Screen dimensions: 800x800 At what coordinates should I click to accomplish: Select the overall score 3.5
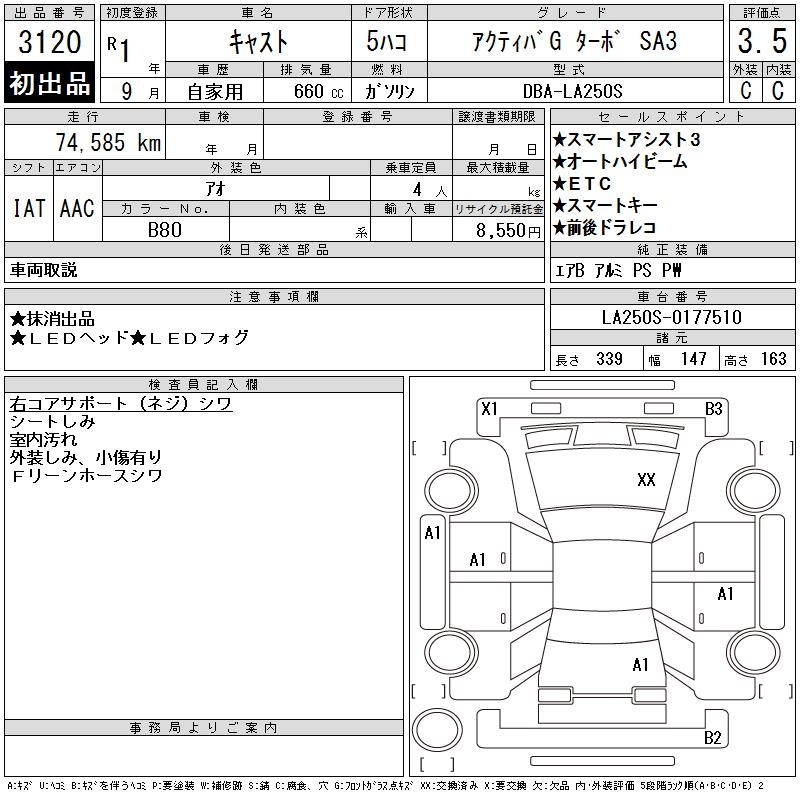[762, 41]
